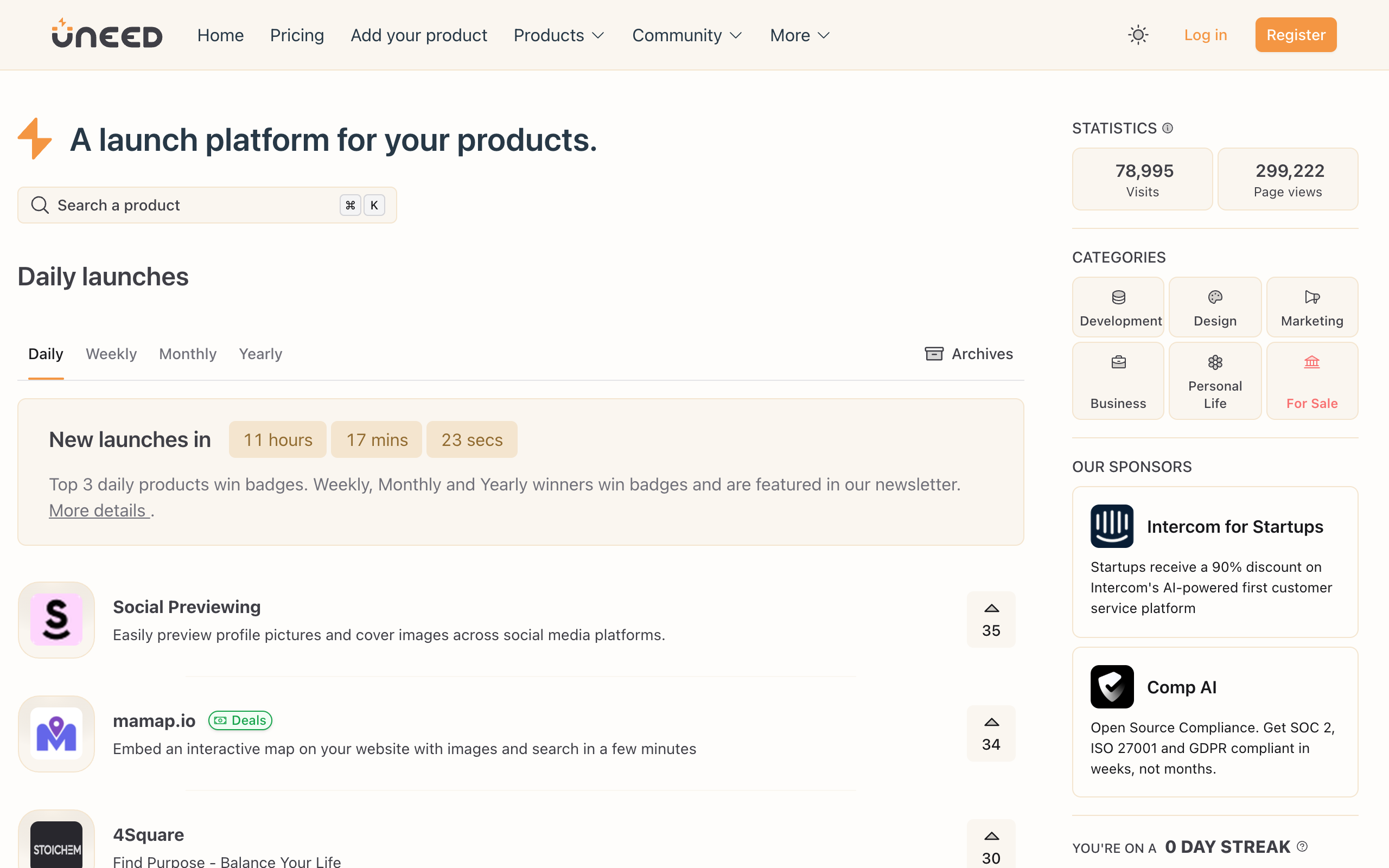Upvote mamap.io product
Viewport: 1389px width, 868px height.
click(991, 733)
